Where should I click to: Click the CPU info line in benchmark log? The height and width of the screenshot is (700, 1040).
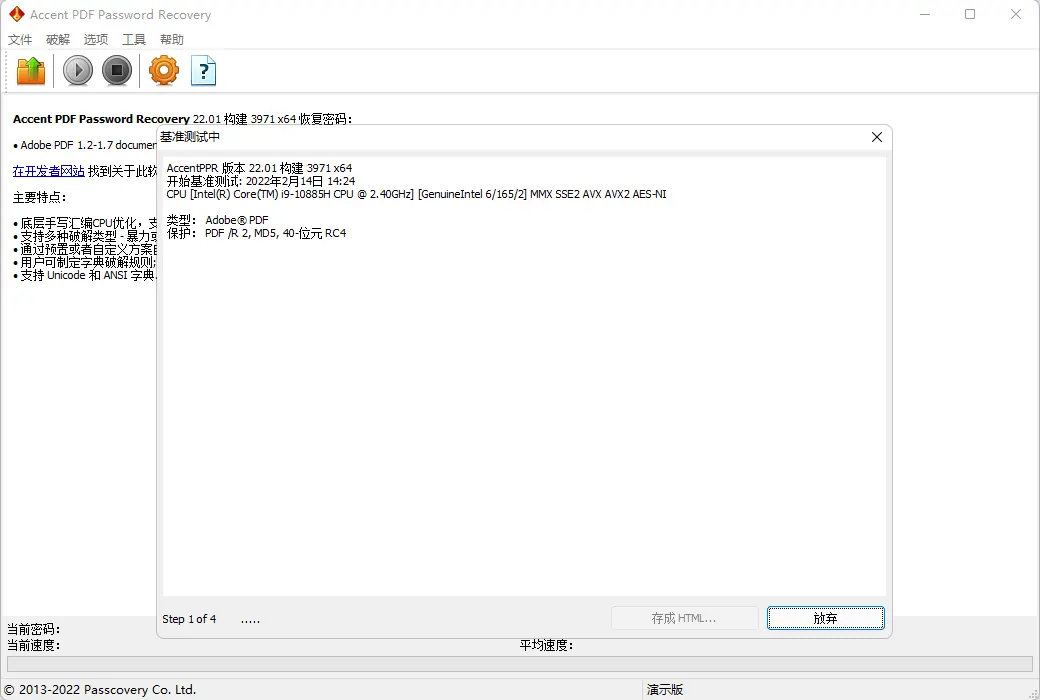[417, 194]
